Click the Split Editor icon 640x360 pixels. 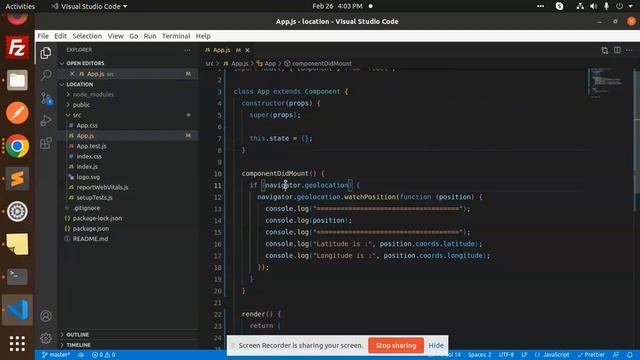pyautogui.click(x=617, y=50)
